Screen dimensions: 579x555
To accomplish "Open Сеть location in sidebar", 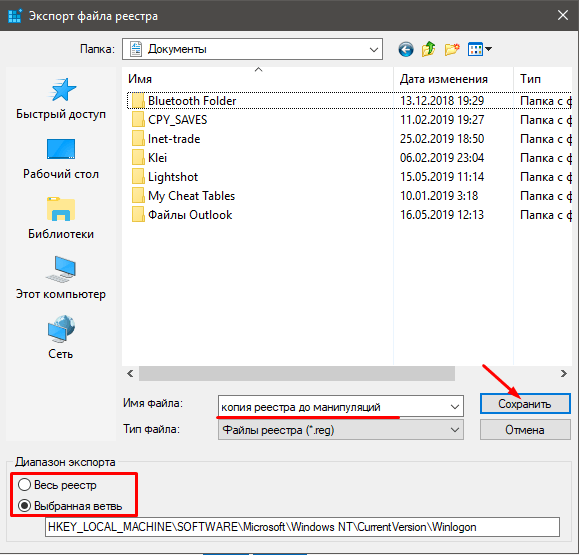I will [61, 338].
